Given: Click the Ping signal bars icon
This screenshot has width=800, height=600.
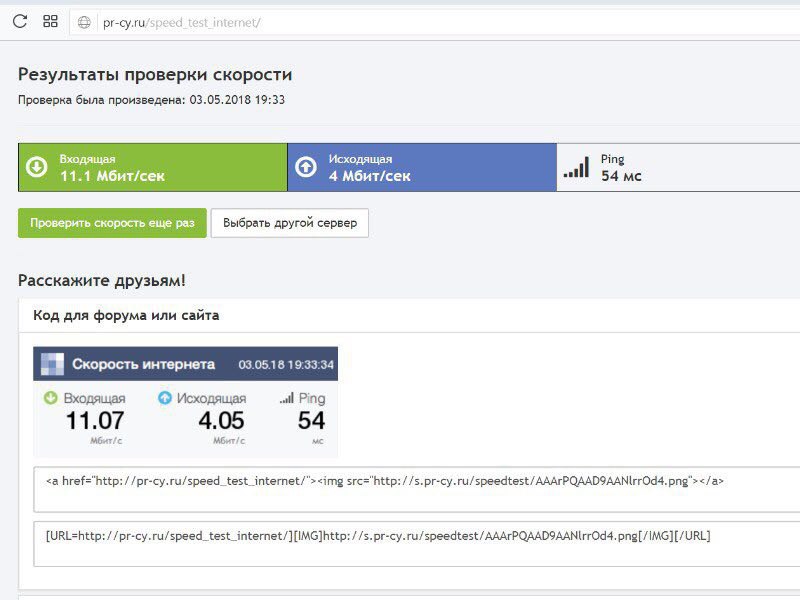Looking at the screenshot, I should click(x=577, y=167).
